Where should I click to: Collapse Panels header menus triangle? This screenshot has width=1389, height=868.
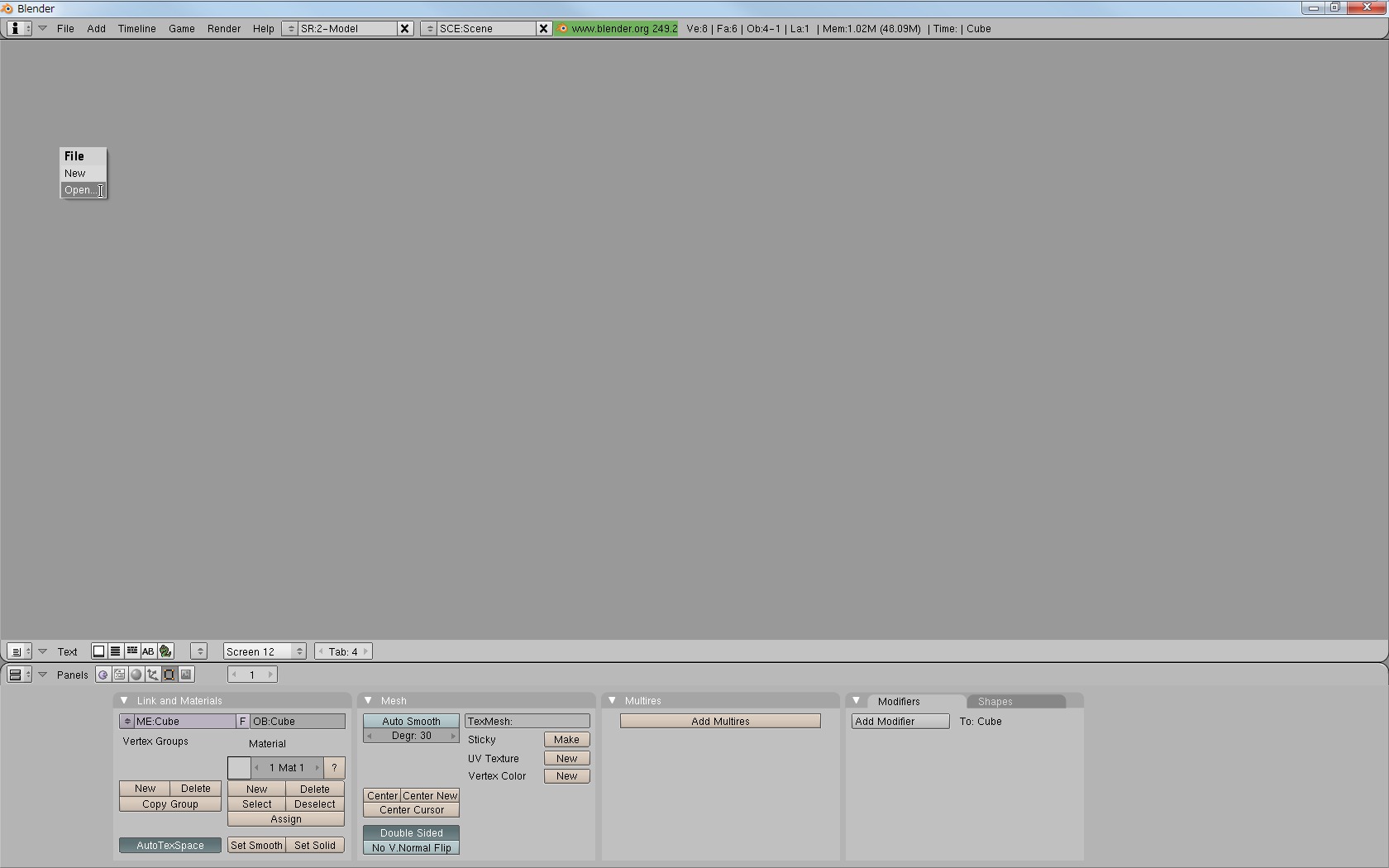[x=42, y=675]
